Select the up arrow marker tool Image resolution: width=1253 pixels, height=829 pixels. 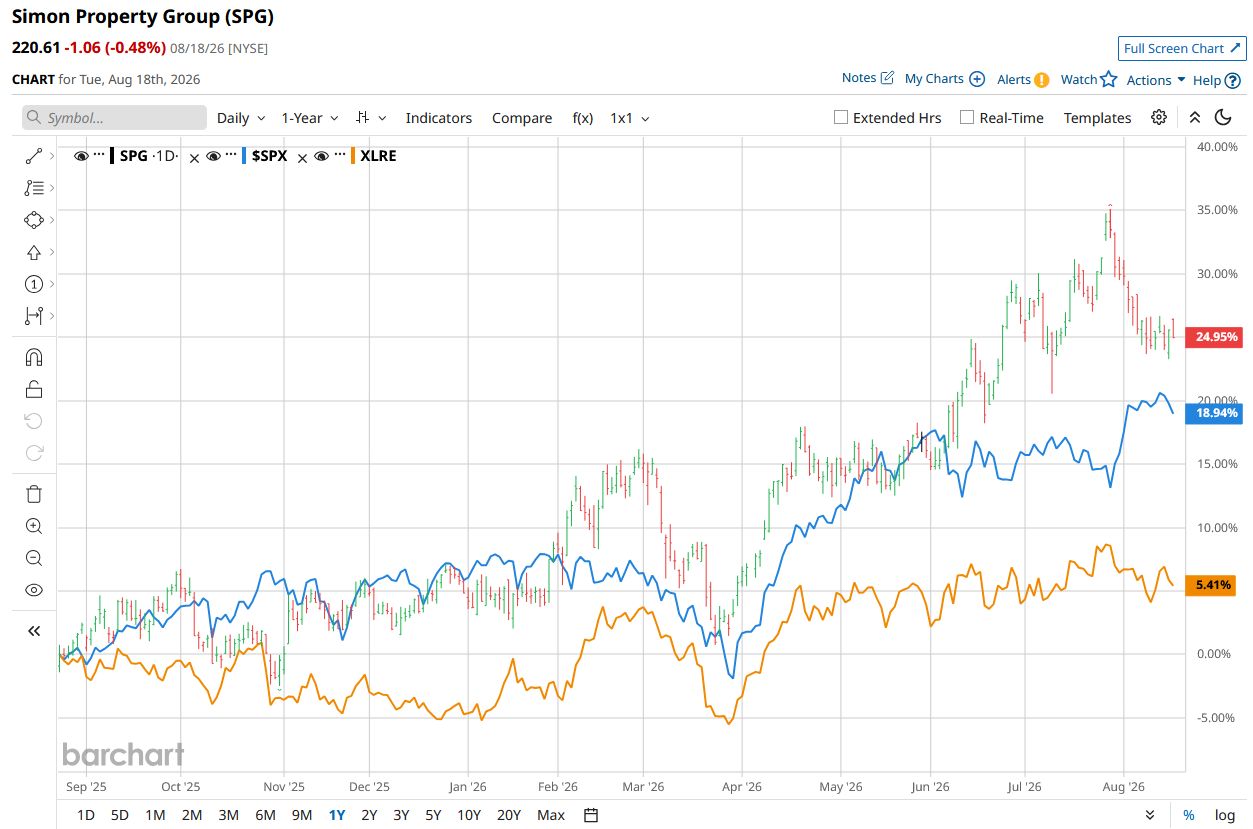[x=34, y=252]
